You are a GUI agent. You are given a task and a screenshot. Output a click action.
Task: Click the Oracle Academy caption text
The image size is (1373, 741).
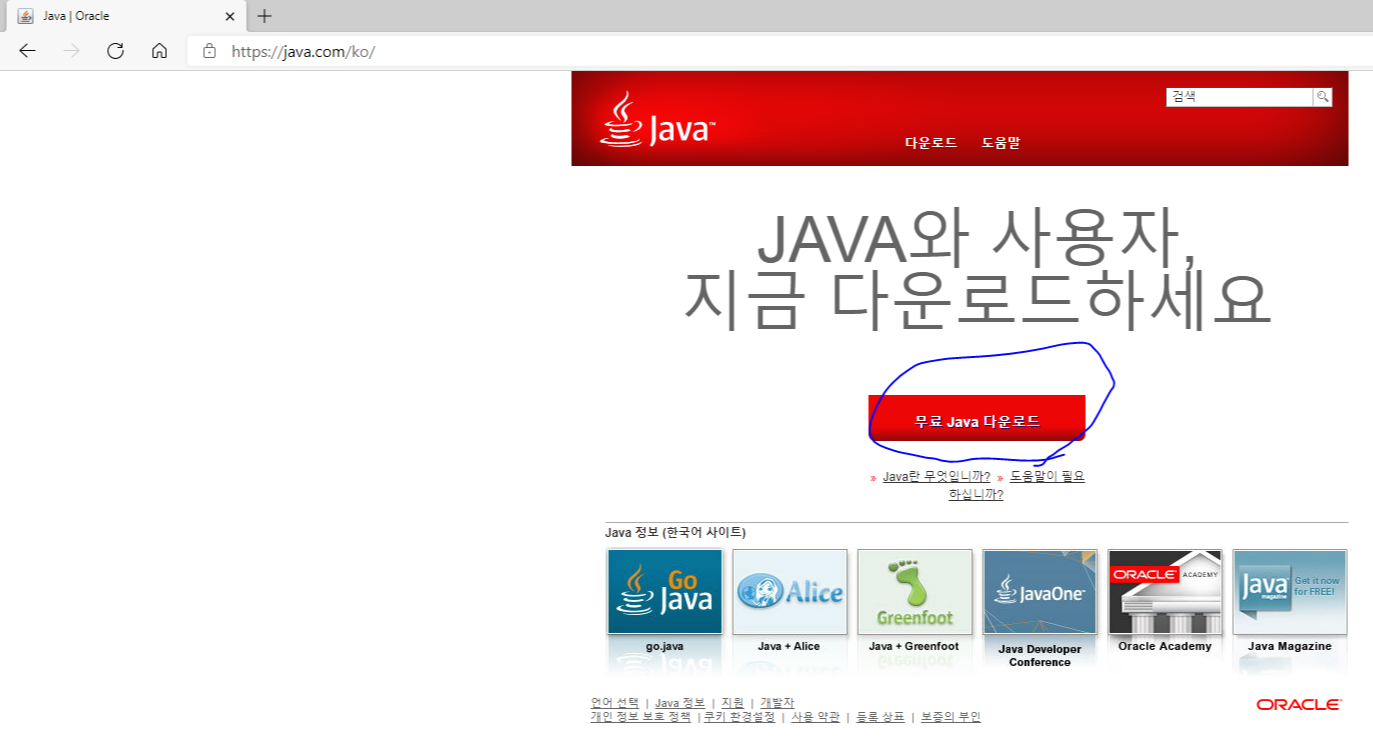coord(1165,646)
